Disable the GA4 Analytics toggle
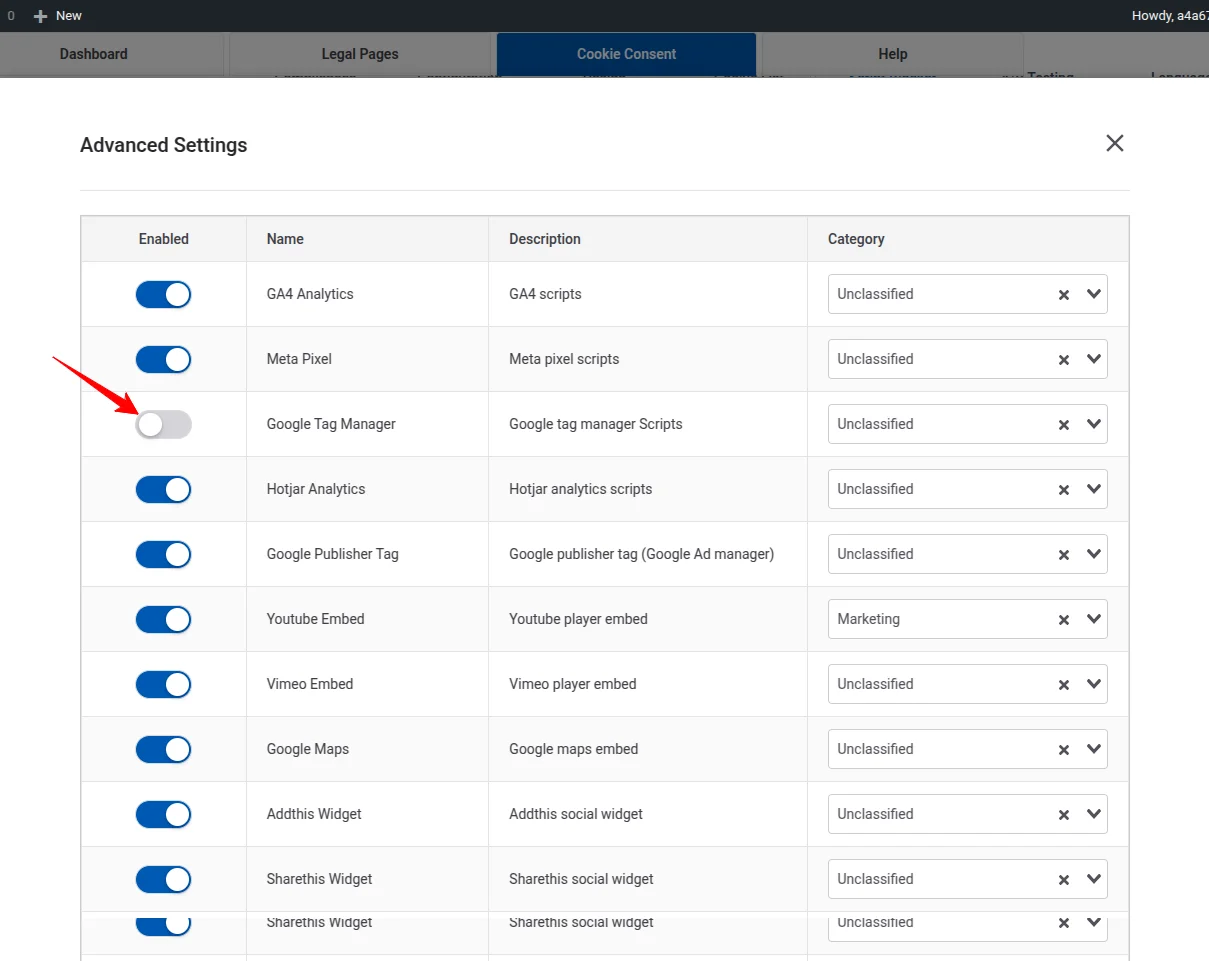 pyautogui.click(x=163, y=294)
